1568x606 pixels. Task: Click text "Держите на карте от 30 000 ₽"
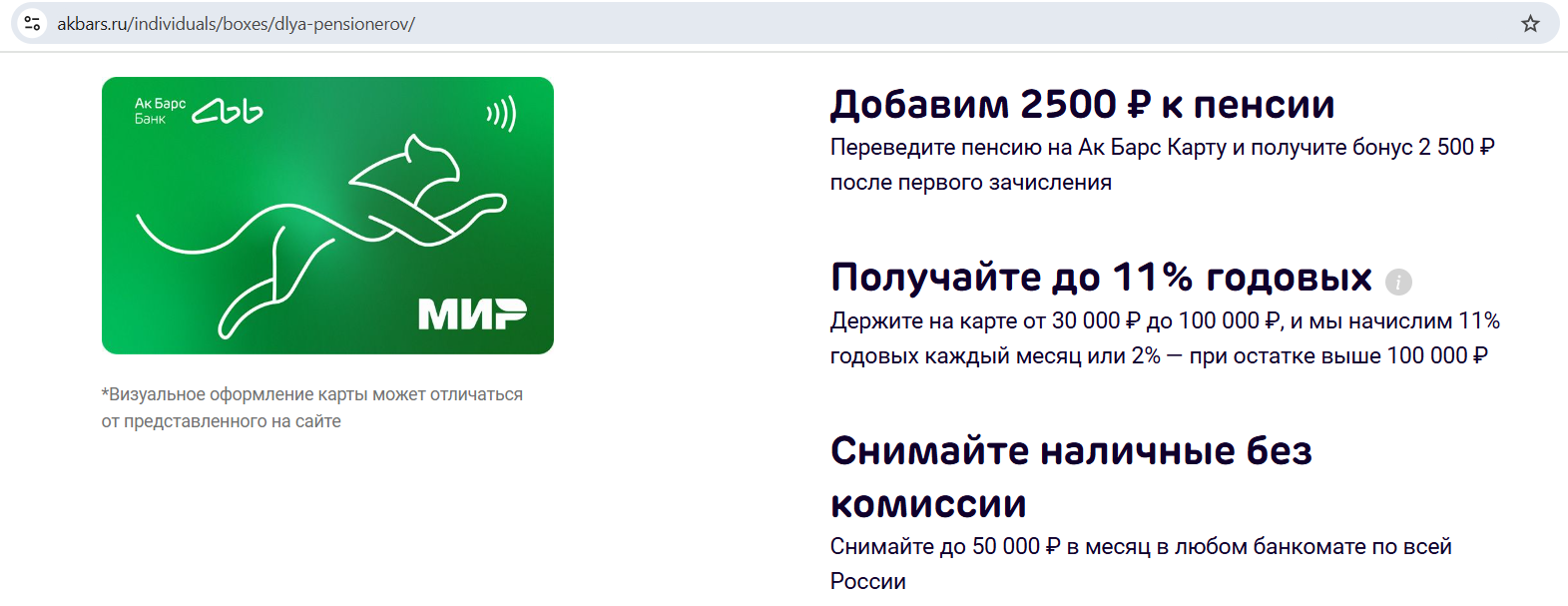tap(985, 320)
